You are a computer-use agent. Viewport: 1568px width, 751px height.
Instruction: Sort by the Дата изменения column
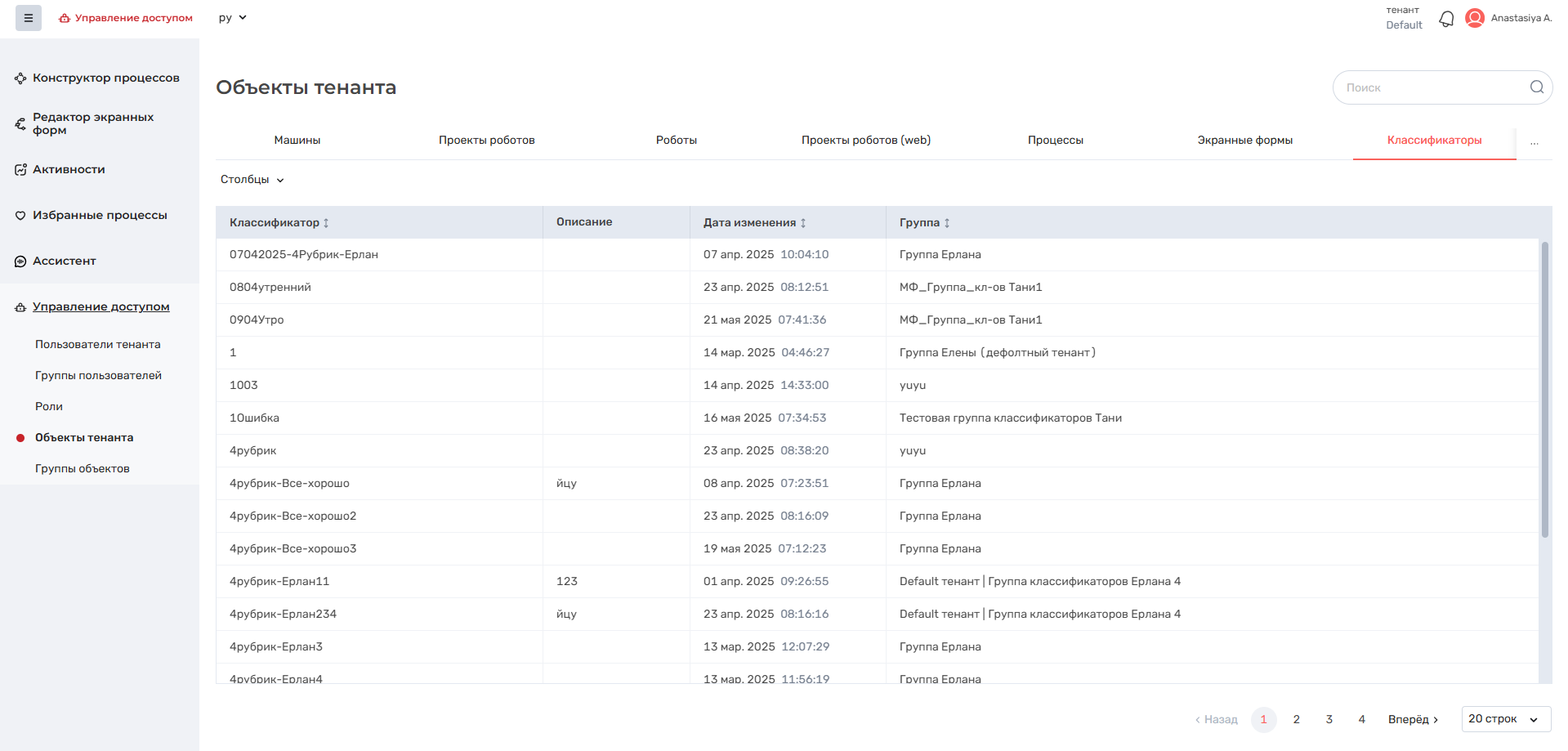803,223
